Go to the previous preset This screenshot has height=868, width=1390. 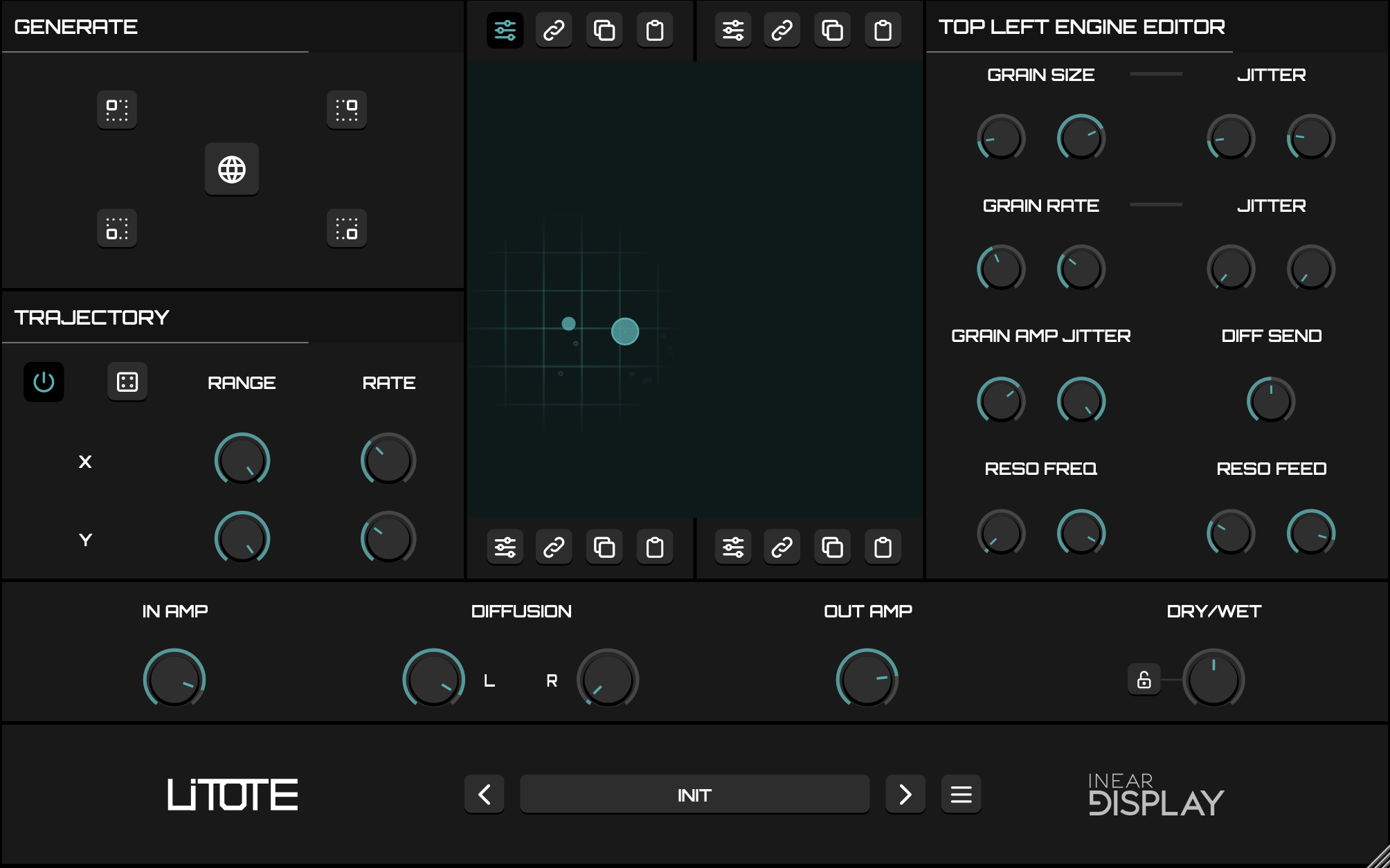click(x=485, y=794)
